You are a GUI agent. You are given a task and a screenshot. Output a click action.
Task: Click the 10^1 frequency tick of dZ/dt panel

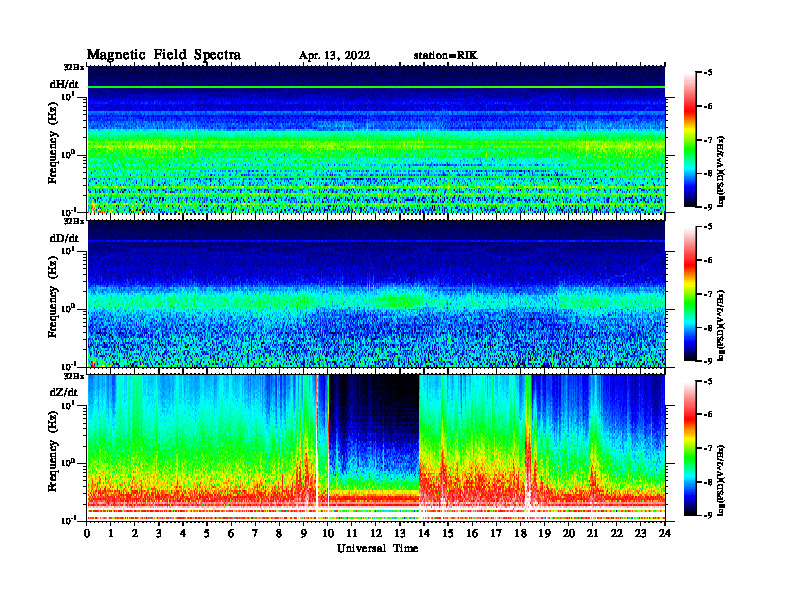(x=68, y=404)
